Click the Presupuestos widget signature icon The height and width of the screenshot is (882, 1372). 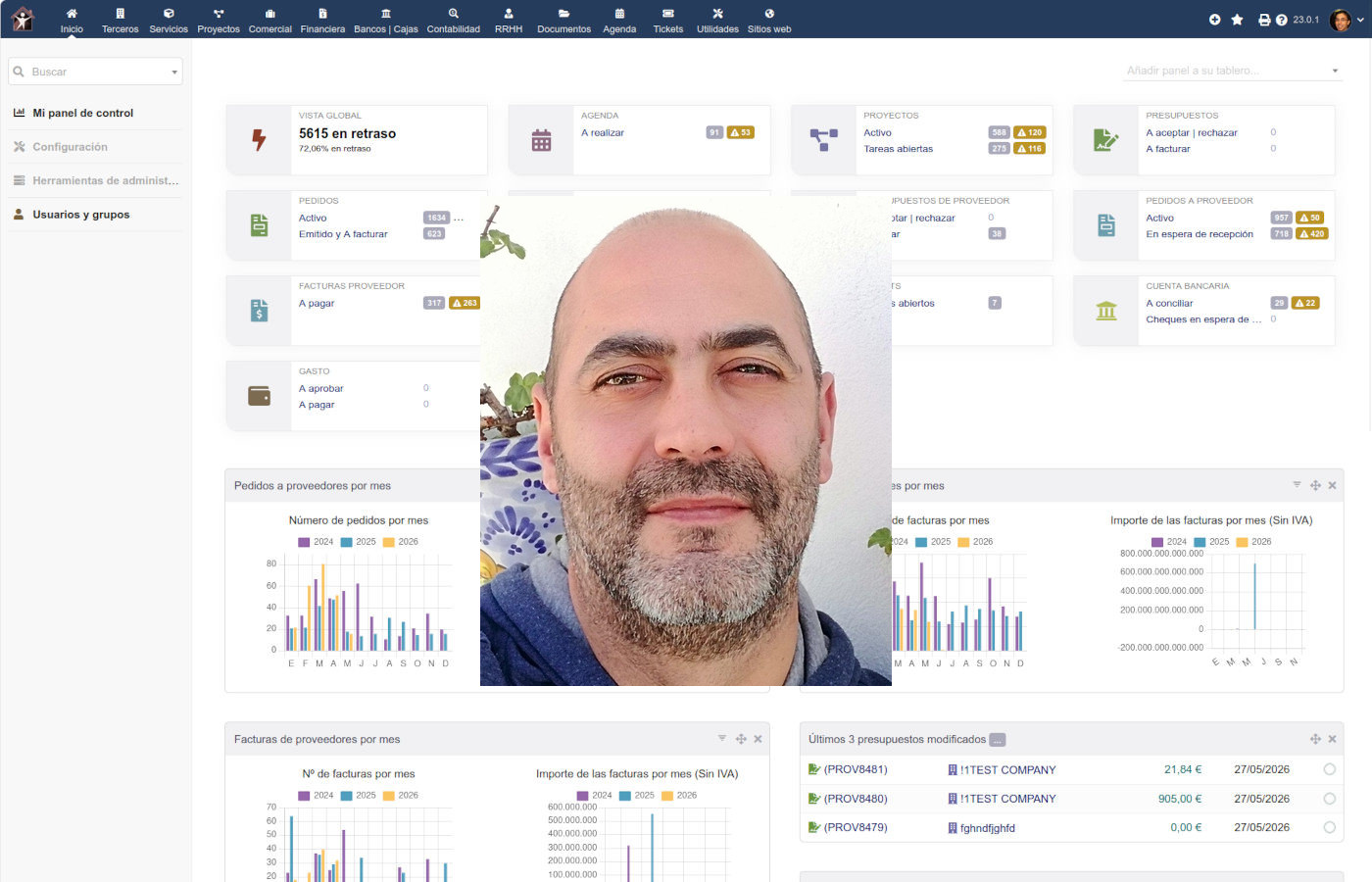[x=1106, y=140]
